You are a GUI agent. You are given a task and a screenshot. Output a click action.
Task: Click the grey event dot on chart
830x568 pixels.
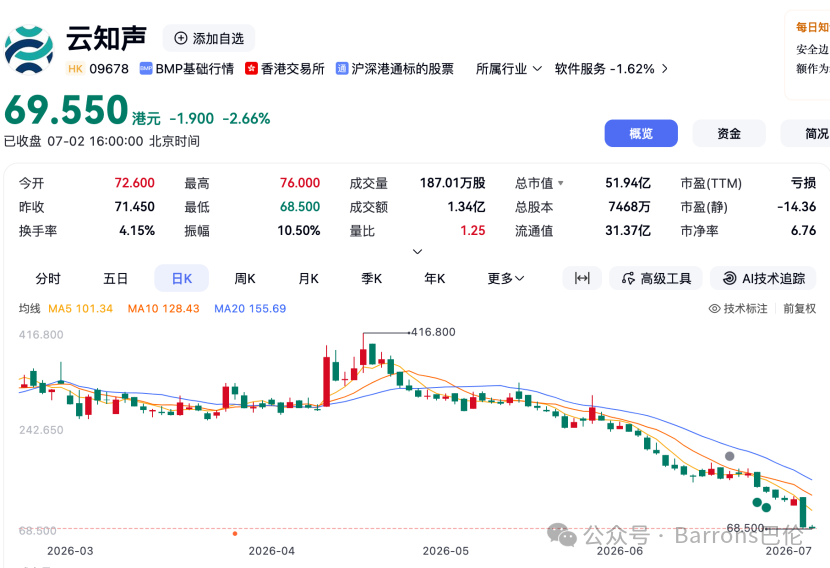click(729, 456)
